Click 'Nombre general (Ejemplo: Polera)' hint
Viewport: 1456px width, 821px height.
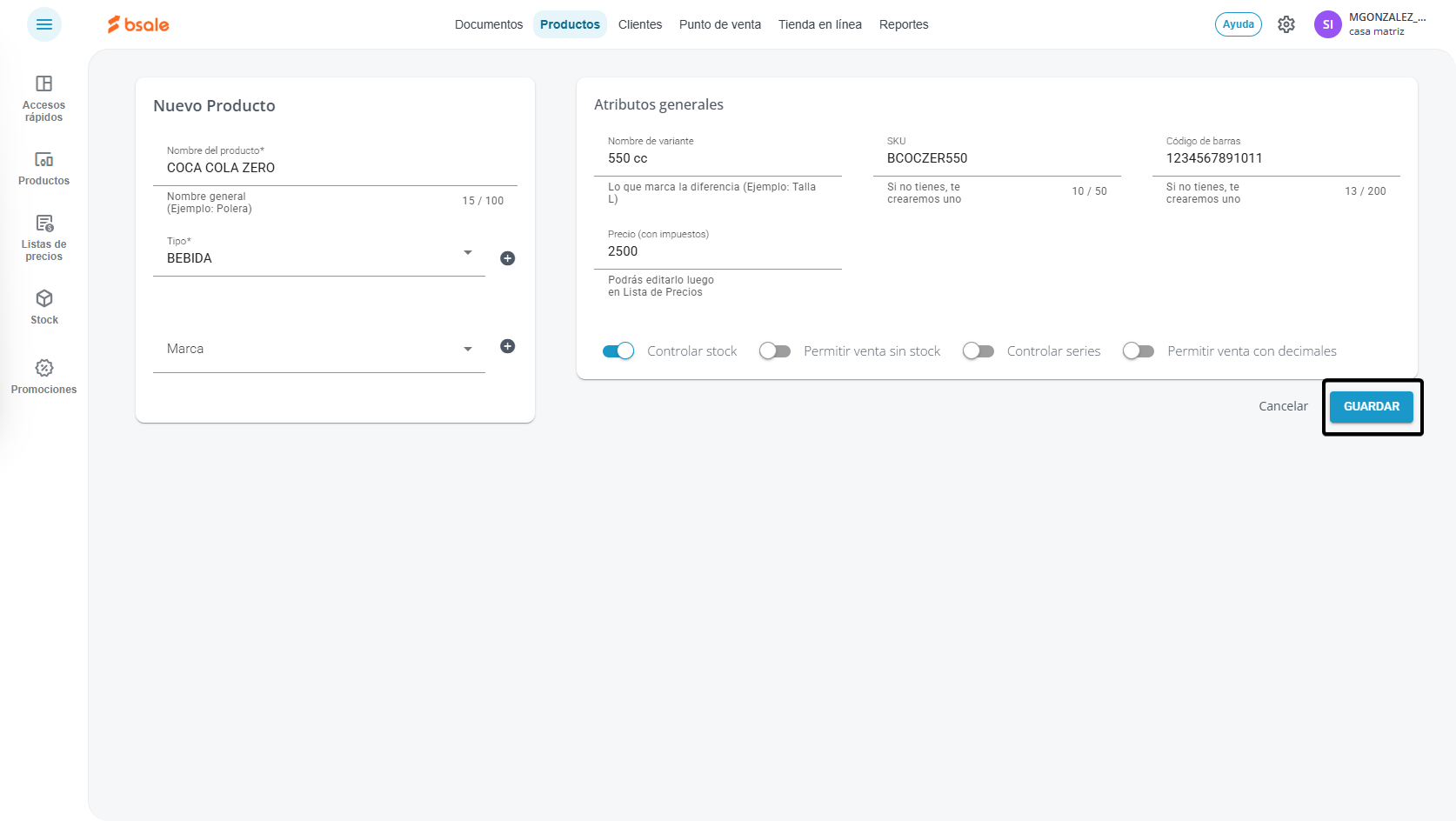(x=209, y=203)
